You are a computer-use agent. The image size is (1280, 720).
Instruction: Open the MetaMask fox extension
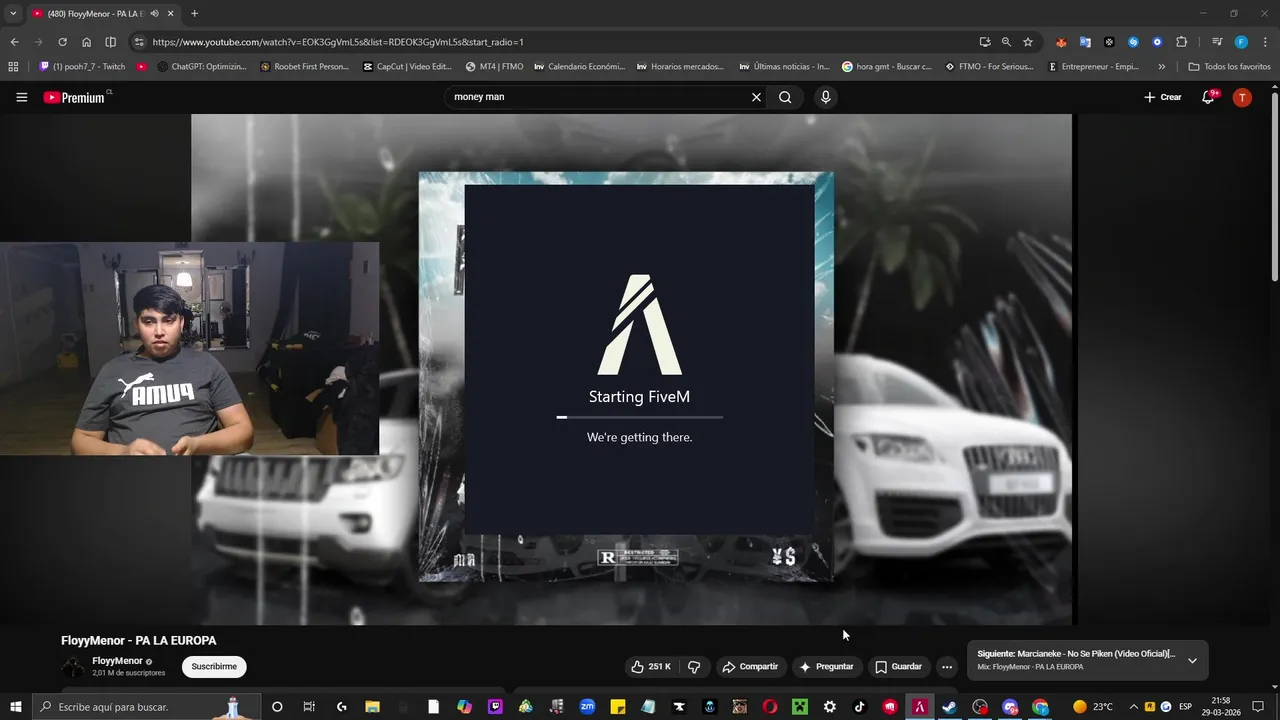click(x=1061, y=42)
